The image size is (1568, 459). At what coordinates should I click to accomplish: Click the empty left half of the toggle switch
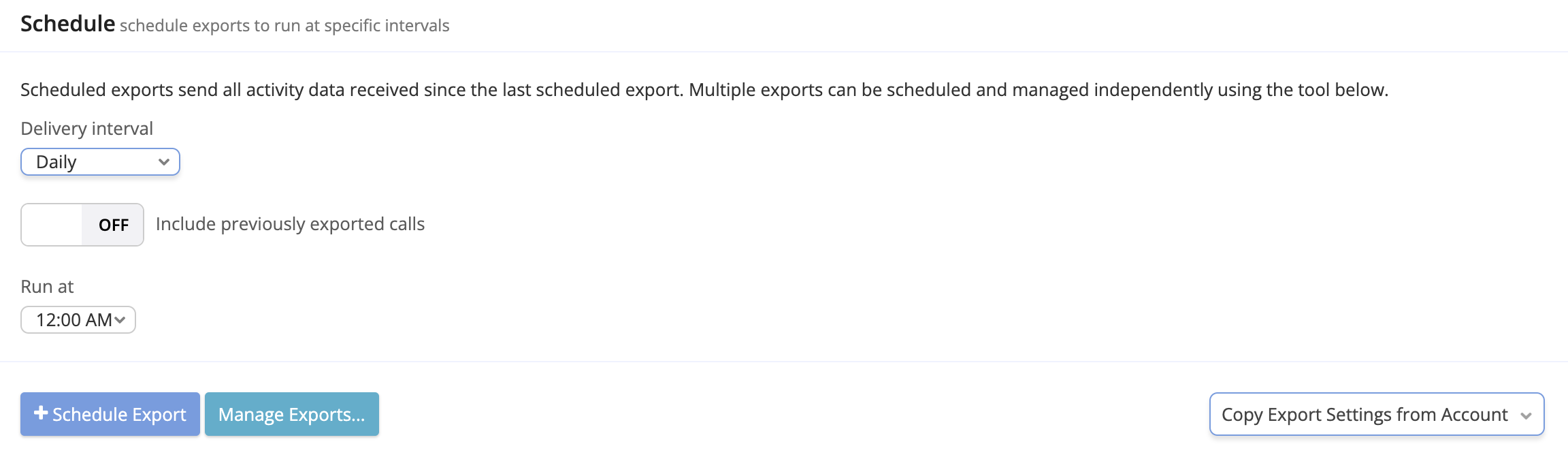[52, 225]
